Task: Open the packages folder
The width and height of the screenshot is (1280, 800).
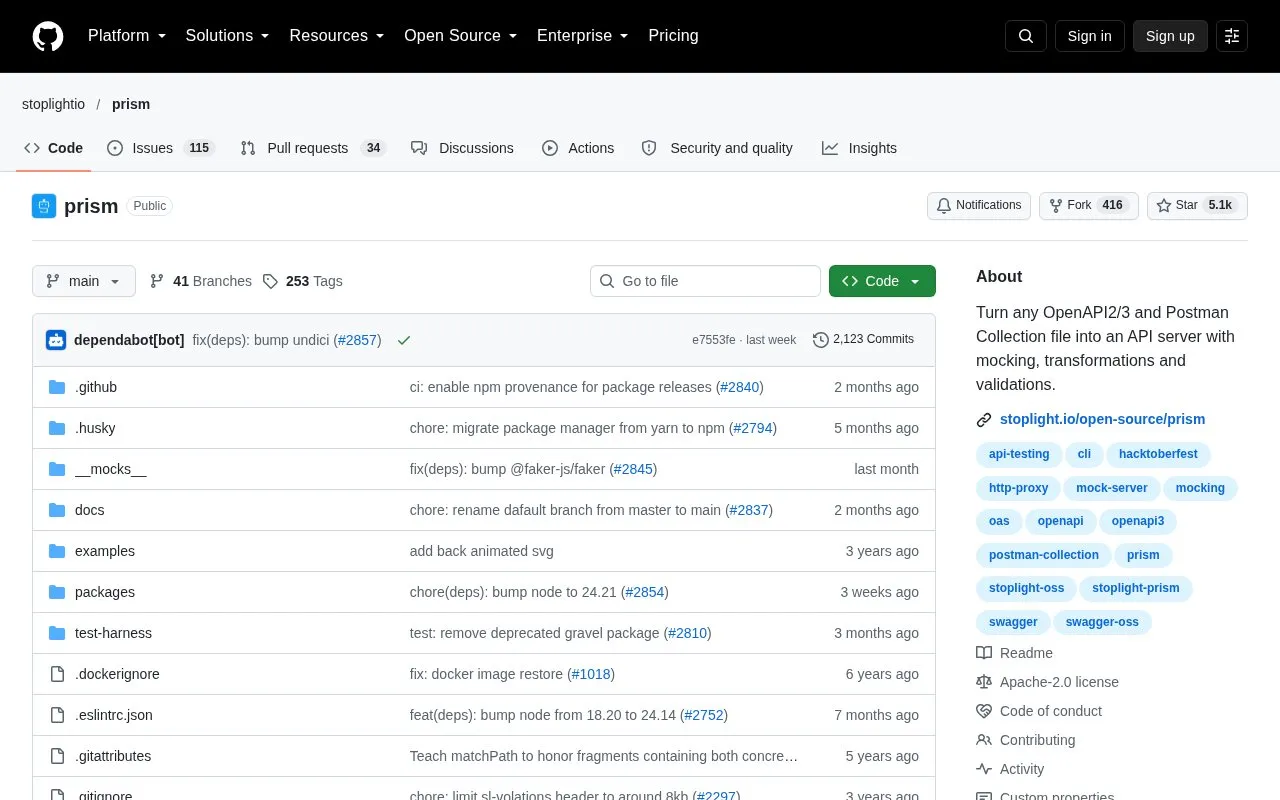Action: click(x=105, y=592)
